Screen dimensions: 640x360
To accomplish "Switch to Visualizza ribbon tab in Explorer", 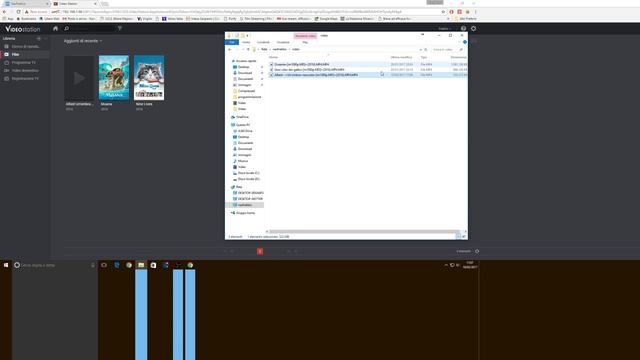I will (283, 42).
